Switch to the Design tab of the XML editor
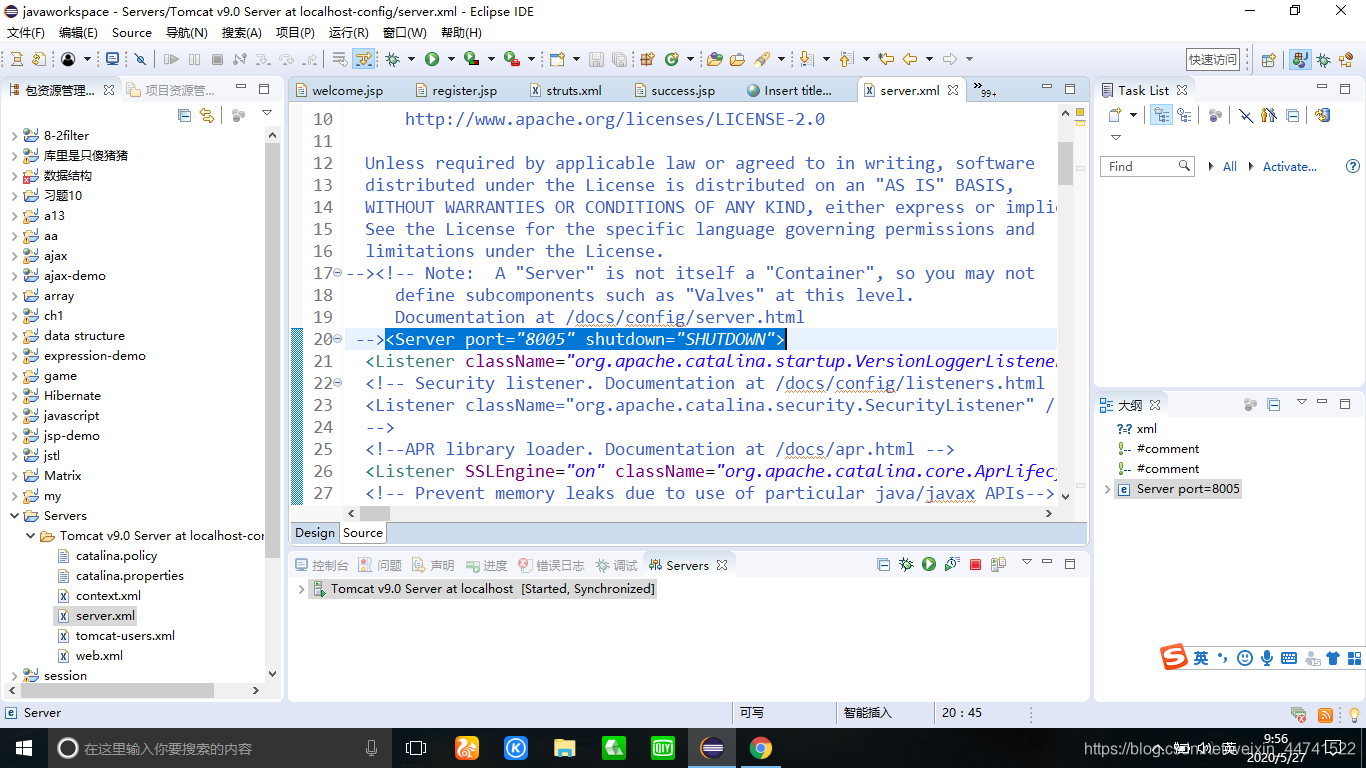Image resolution: width=1366 pixels, height=768 pixels. (x=314, y=533)
